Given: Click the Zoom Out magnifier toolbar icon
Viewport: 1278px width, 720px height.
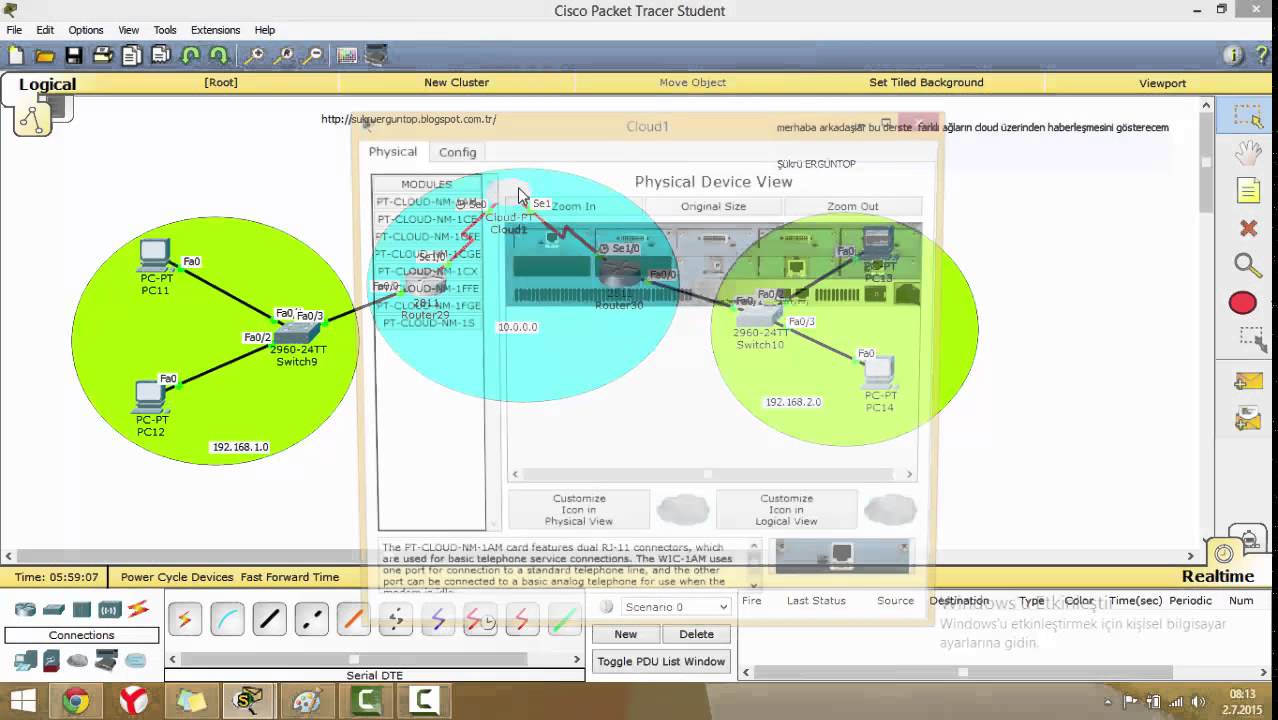Looking at the screenshot, I should [313, 56].
